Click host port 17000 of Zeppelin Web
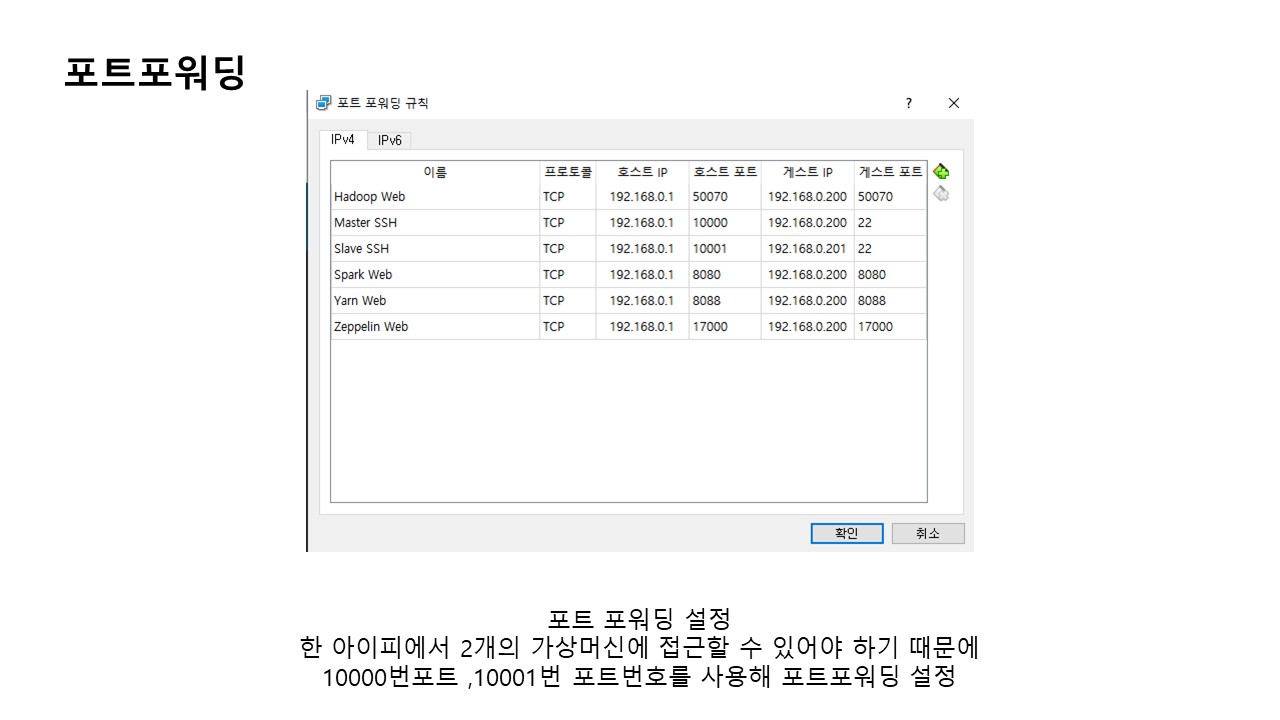The width and height of the screenshot is (1280, 720). pyautogui.click(x=725, y=327)
